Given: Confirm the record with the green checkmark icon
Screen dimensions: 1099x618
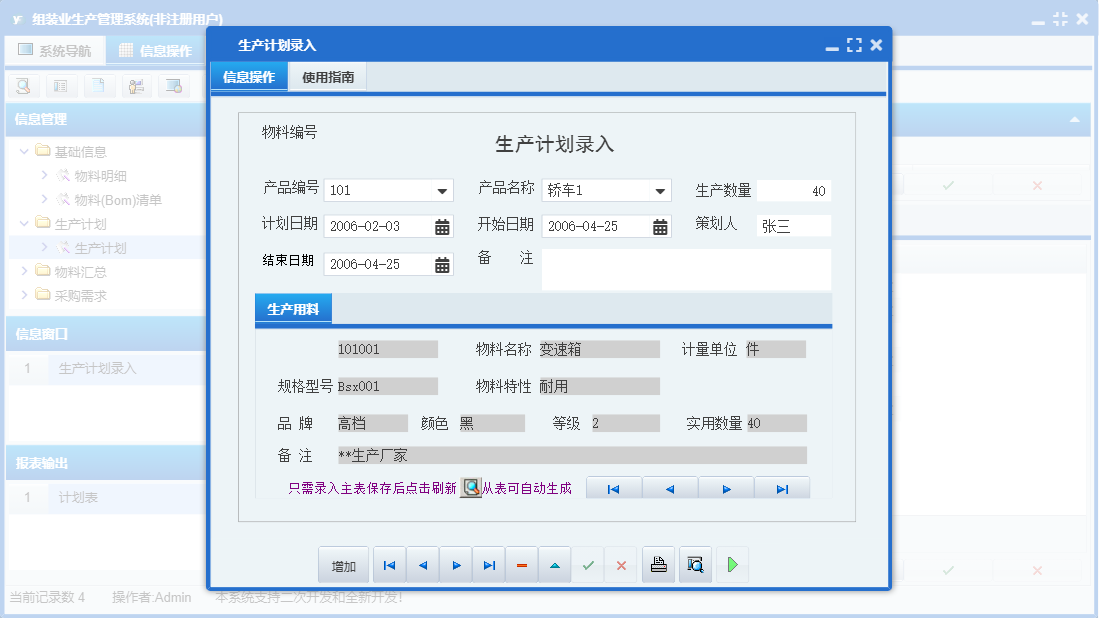Looking at the screenshot, I should point(588,564).
